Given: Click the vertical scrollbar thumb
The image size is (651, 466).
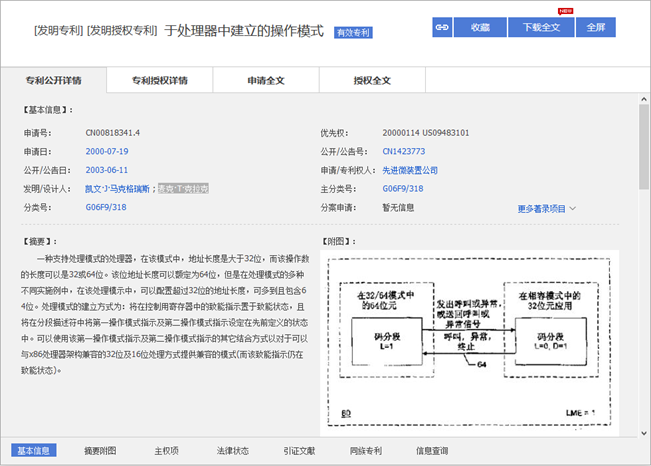Looking at the screenshot, I should point(644,146).
